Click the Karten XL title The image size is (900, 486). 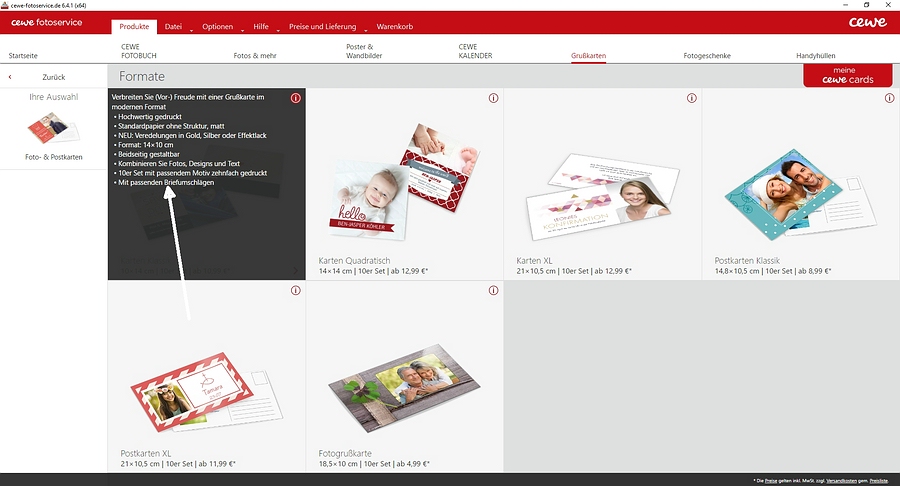pyautogui.click(x=534, y=261)
